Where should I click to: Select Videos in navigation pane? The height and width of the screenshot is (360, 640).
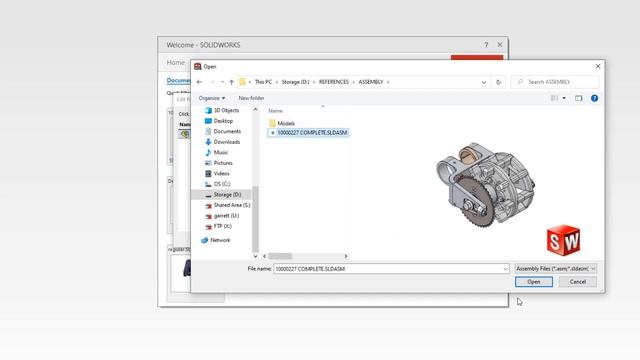tap(217, 173)
